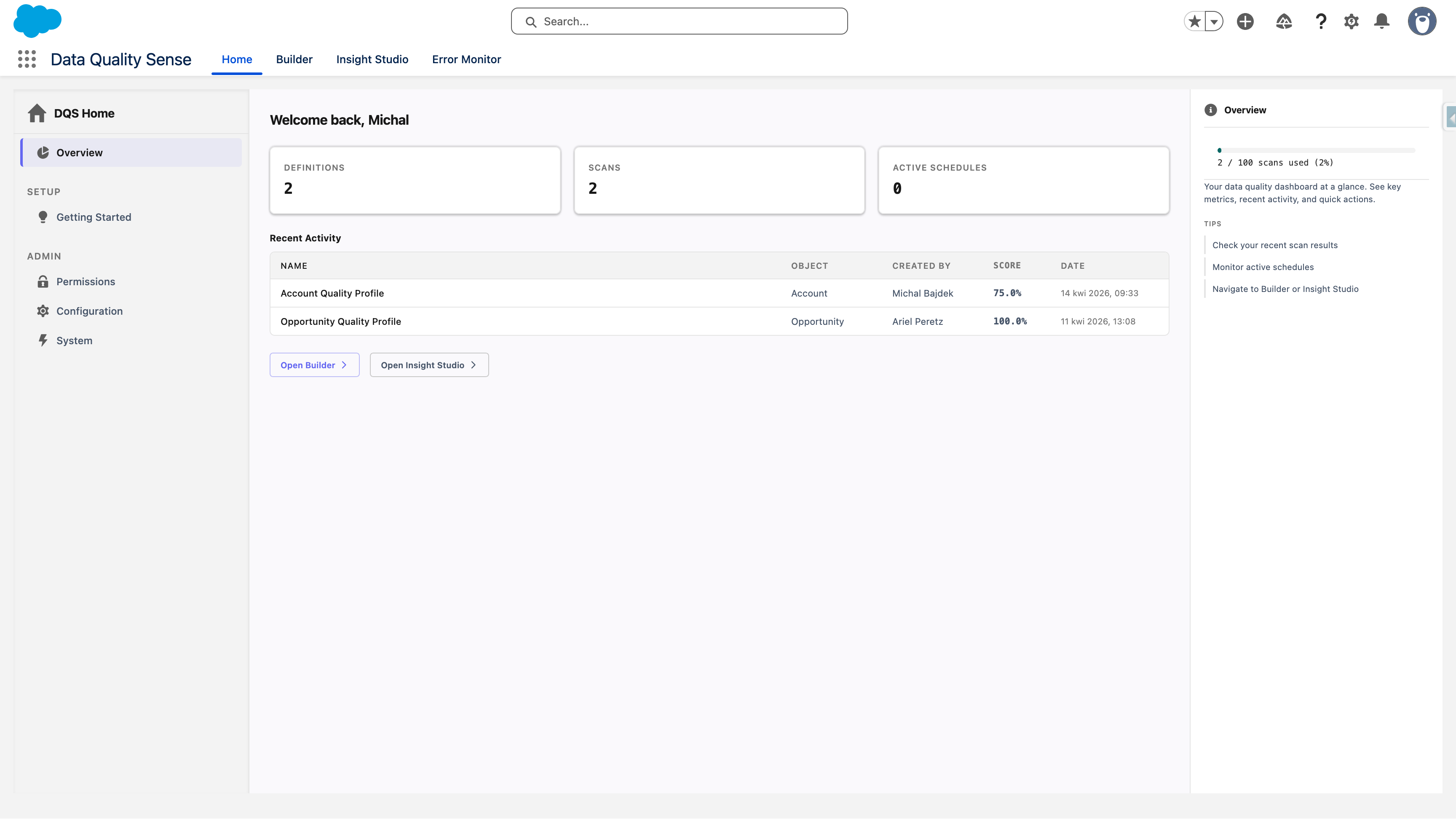1456x819 pixels.
Task: Click the Open Builder button
Action: (x=314, y=365)
